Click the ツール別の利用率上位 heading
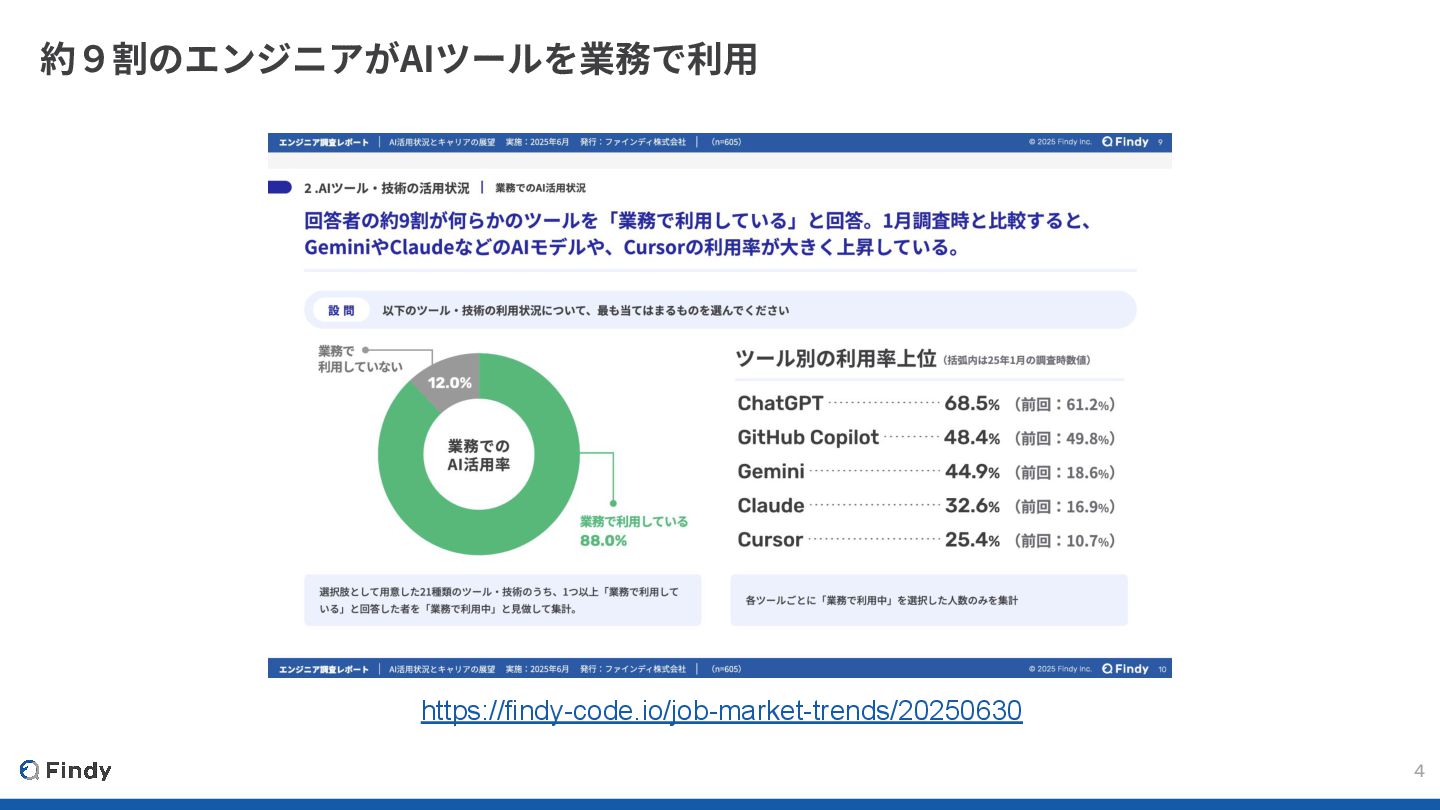This screenshot has height=810, width=1440. tap(835, 359)
